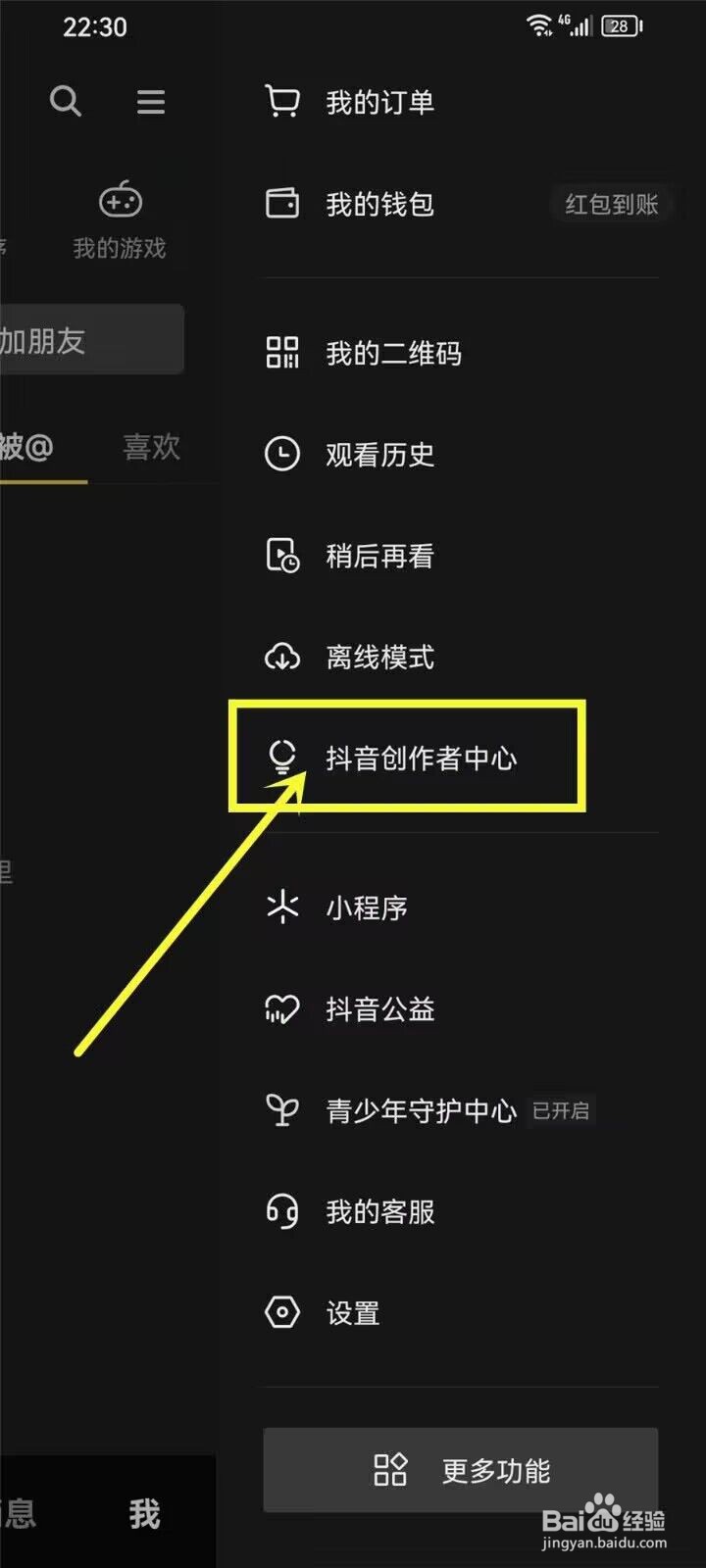
Task: Tap the 红包到账 badge
Action: pyautogui.click(x=611, y=204)
